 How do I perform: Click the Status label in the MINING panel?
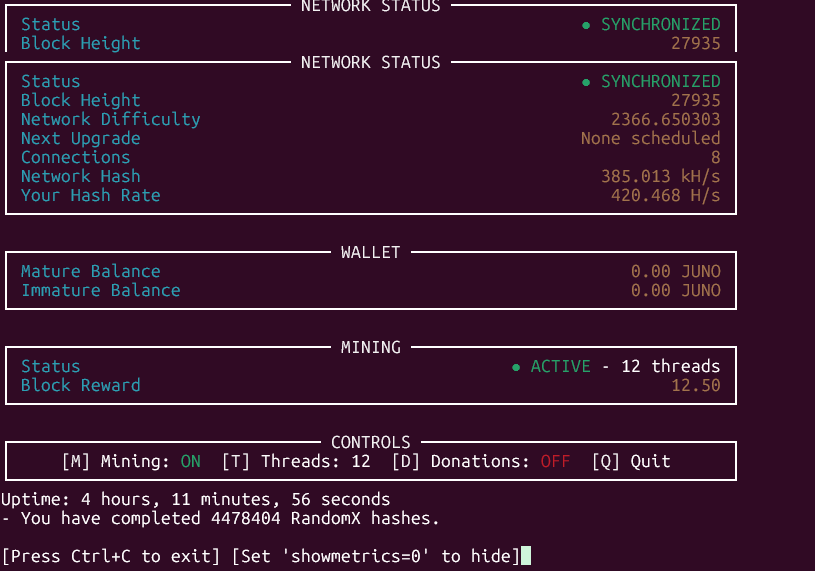pyautogui.click(x=50, y=366)
